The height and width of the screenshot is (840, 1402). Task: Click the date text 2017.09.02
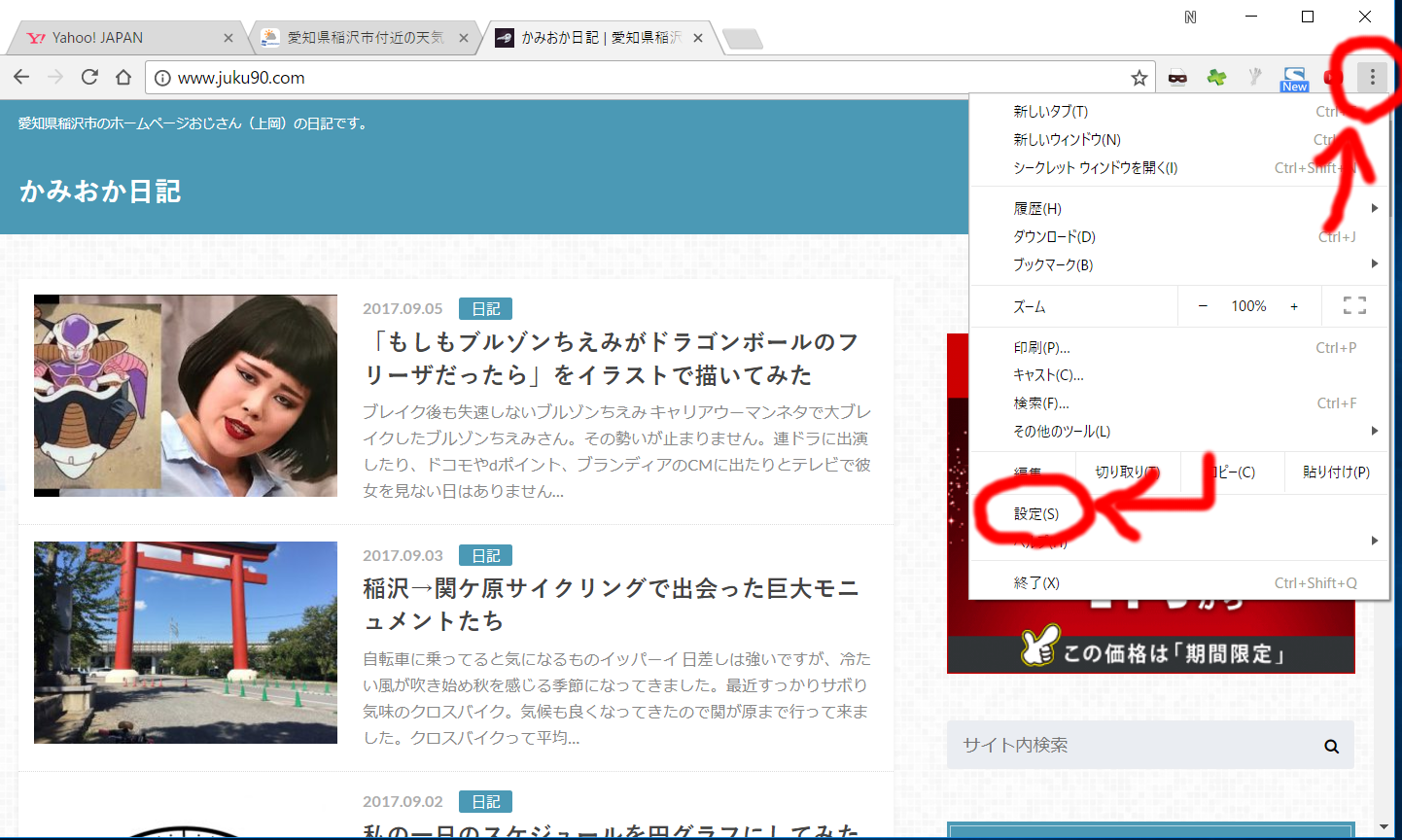point(403,802)
